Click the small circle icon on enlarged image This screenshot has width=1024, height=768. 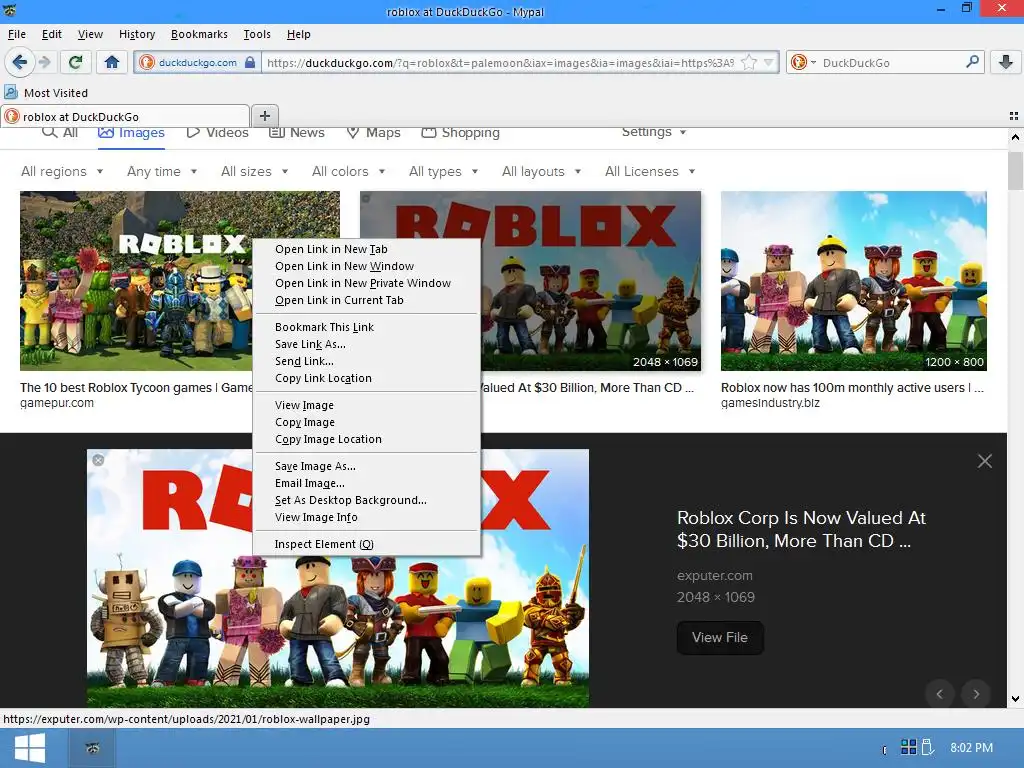pyautogui.click(x=99, y=460)
